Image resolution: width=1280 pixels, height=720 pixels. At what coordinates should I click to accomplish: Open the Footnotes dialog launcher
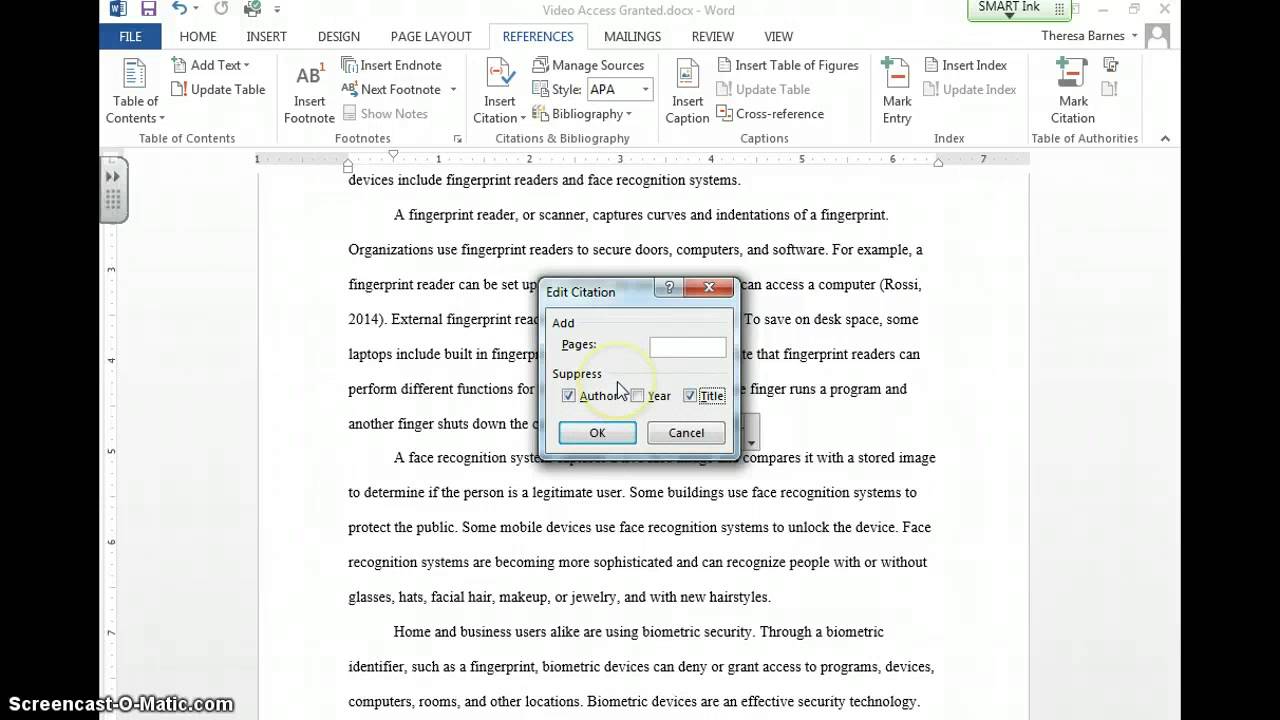(x=458, y=139)
